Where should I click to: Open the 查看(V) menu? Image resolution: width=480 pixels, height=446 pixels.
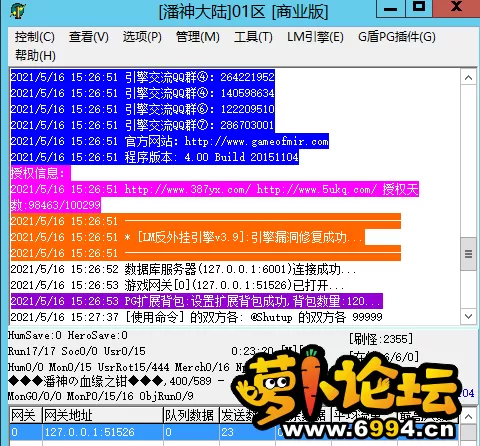click(89, 37)
